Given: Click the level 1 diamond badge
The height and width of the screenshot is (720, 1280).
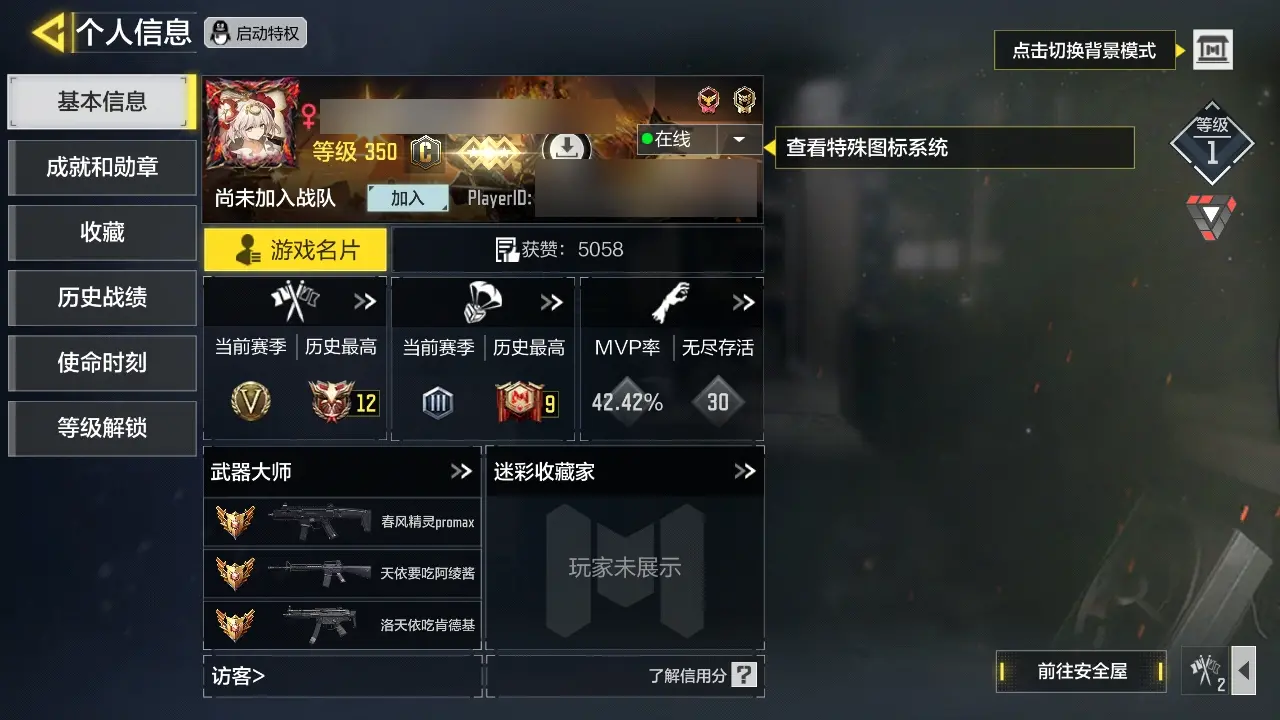Looking at the screenshot, I should click(x=1212, y=143).
